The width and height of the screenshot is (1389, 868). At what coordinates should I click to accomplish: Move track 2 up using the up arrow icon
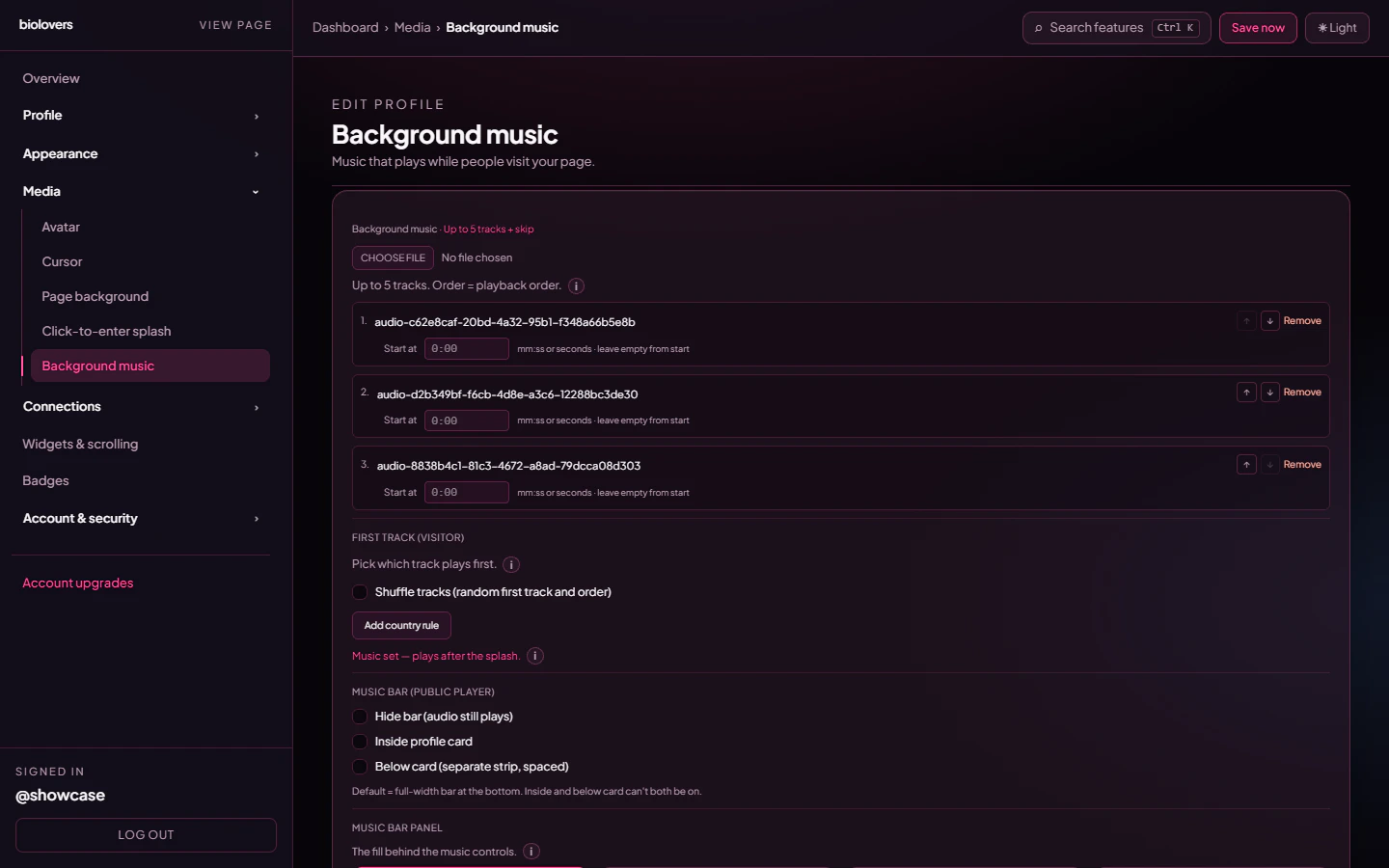(x=1246, y=392)
